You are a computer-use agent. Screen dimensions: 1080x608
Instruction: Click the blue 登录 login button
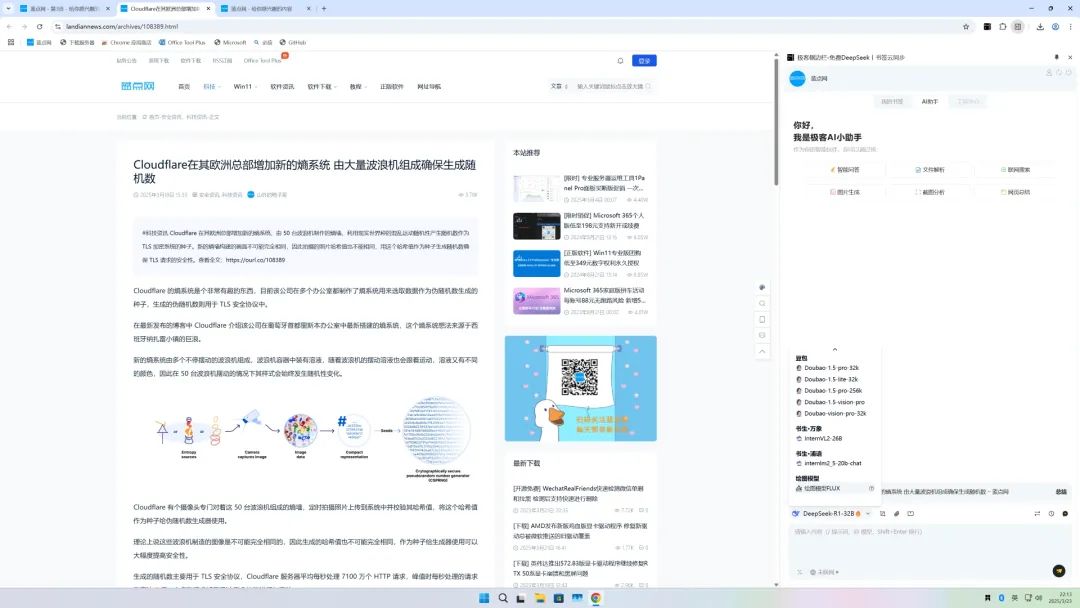(644, 61)
